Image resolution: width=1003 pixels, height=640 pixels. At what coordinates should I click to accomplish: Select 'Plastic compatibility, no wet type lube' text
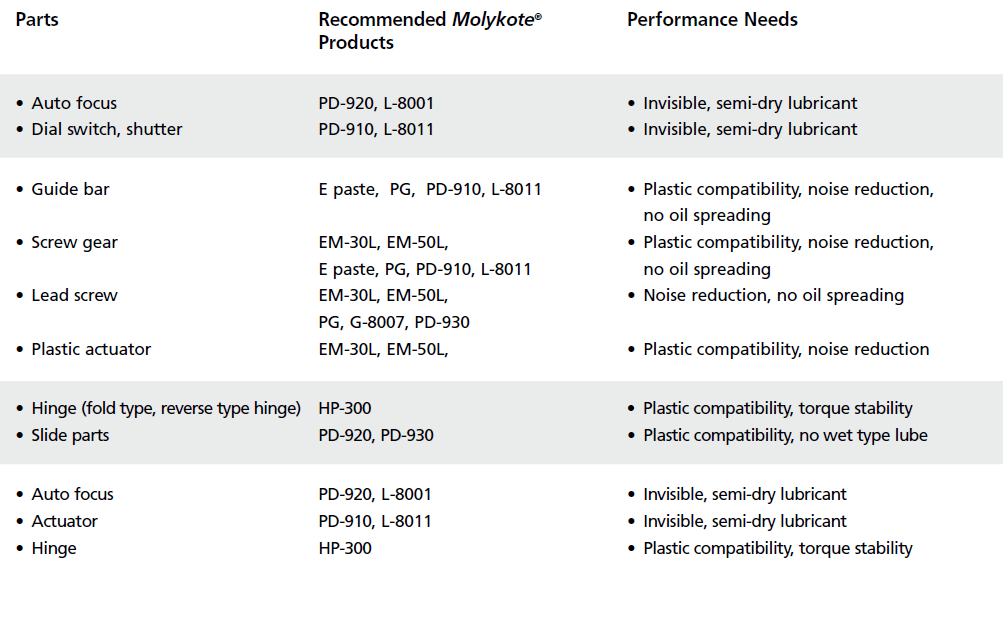tap(785, 435)
